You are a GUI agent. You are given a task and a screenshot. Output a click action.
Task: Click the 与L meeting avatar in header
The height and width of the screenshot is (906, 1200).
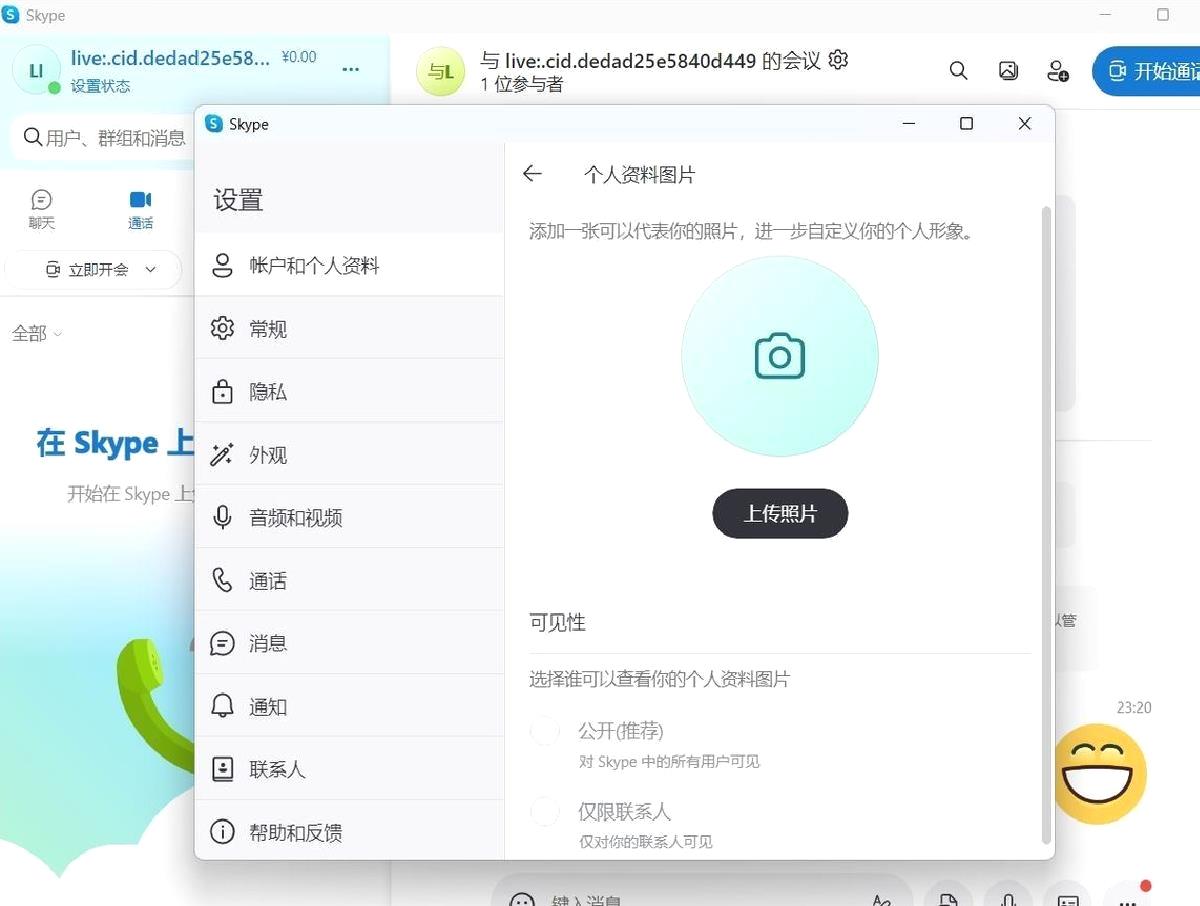point(441,72)
